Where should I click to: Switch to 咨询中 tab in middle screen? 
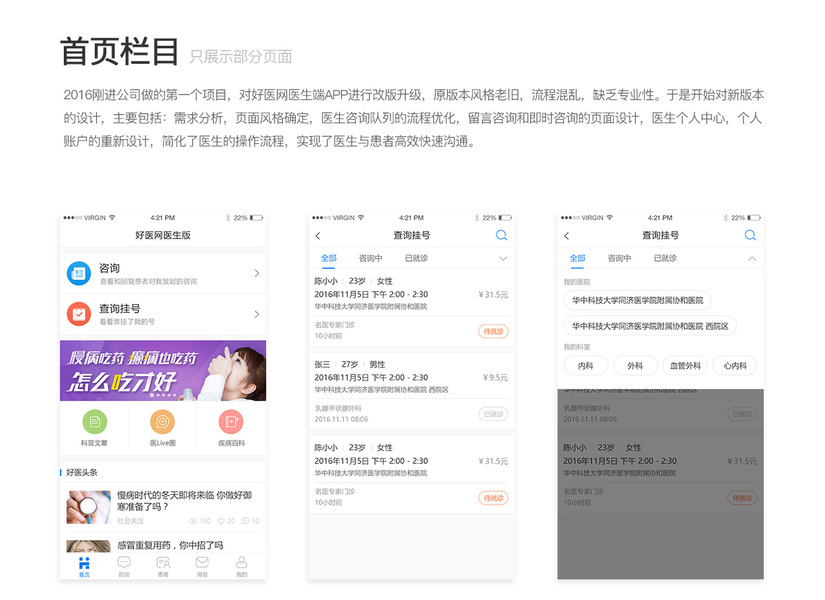(x=370, y=258)
